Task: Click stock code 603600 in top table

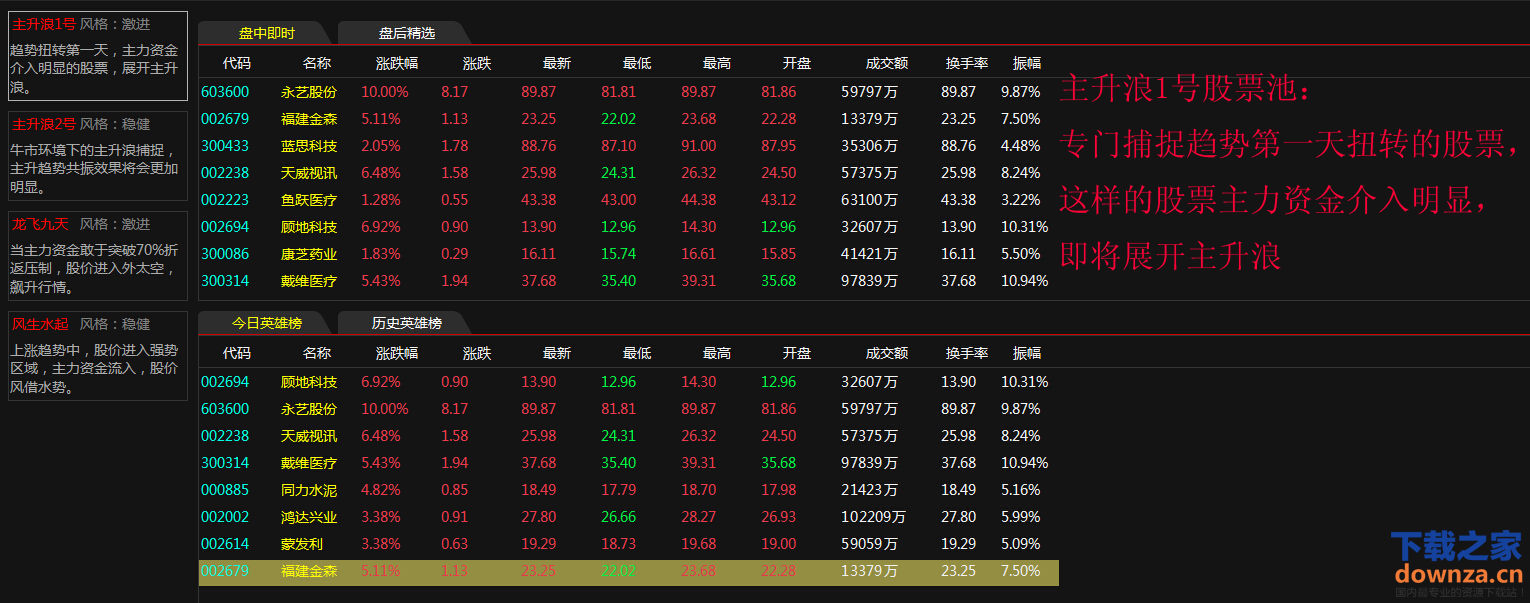Action: coord(225,92)
